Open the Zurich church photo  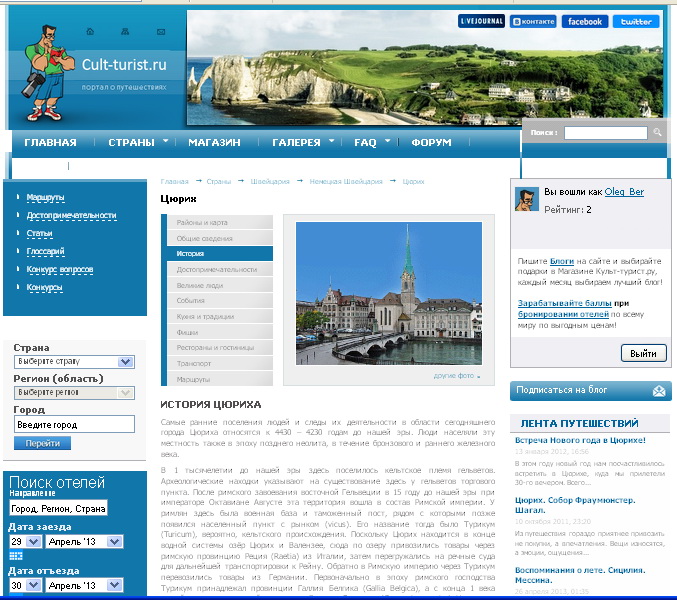click(x=389, y=294)
